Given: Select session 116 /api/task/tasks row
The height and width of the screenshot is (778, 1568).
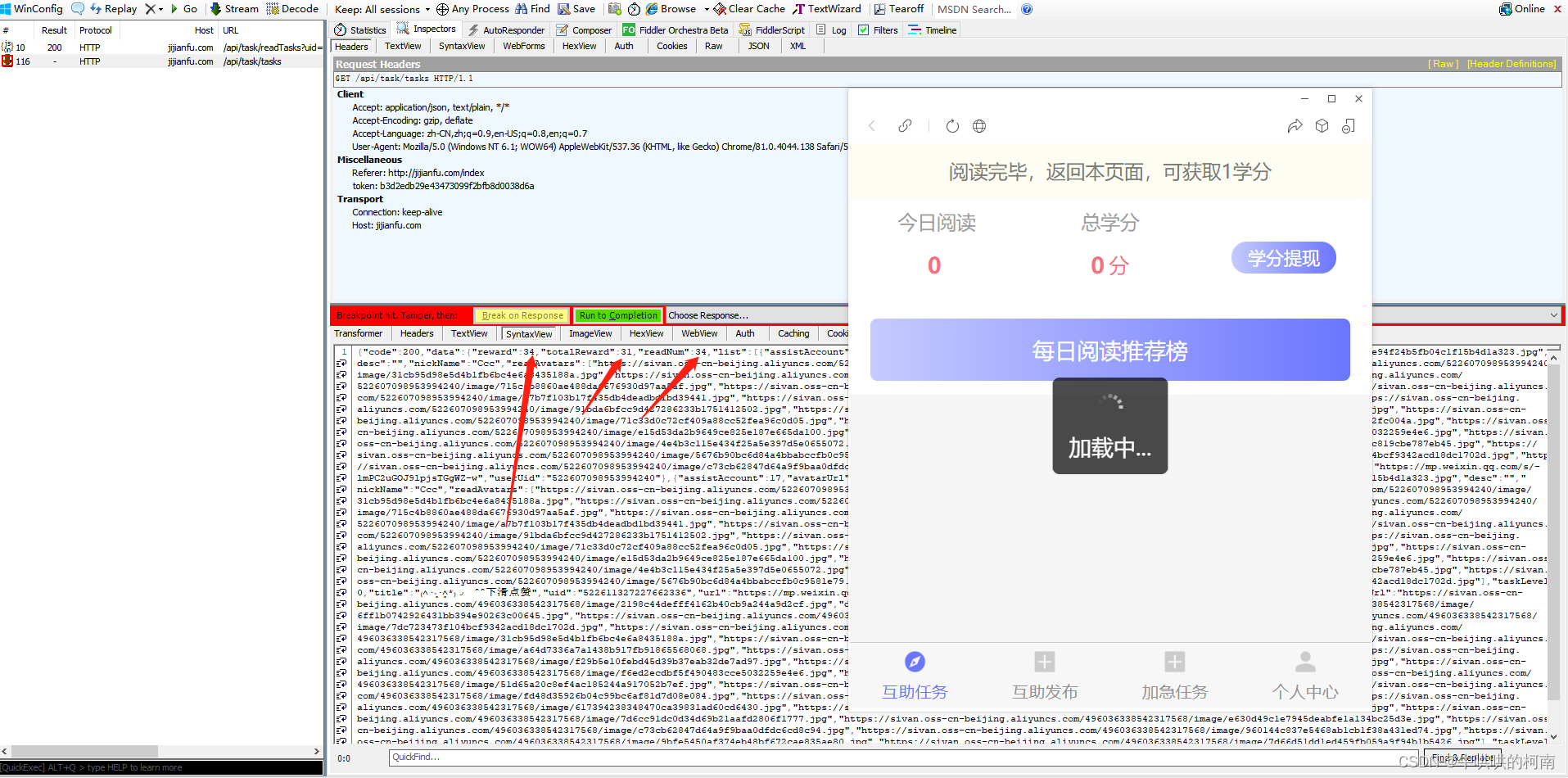Looking at the screenshot, I should 162,61.
